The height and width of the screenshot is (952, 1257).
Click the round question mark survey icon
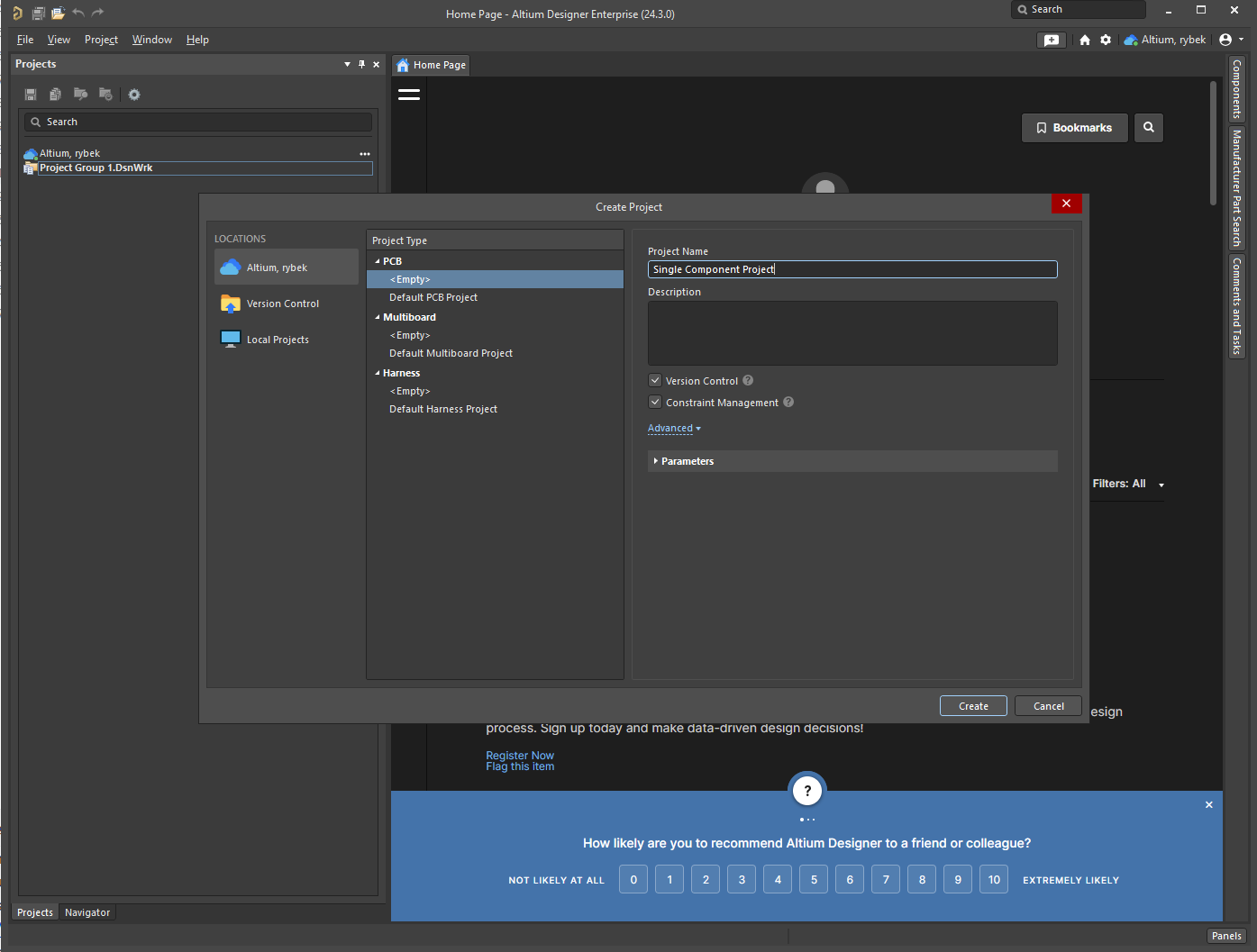point(807,791)
